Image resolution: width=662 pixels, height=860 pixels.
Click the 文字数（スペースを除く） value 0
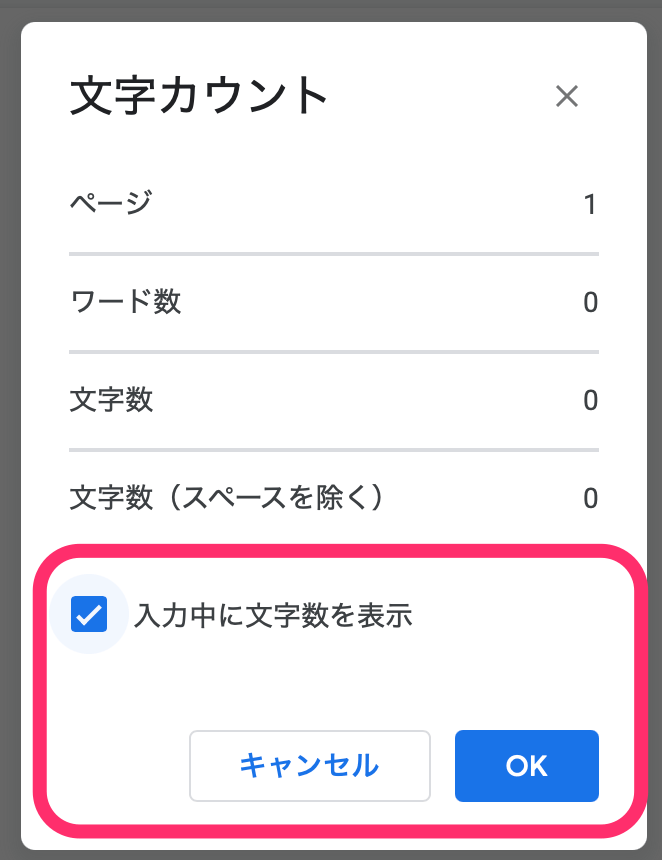(590, 498)
